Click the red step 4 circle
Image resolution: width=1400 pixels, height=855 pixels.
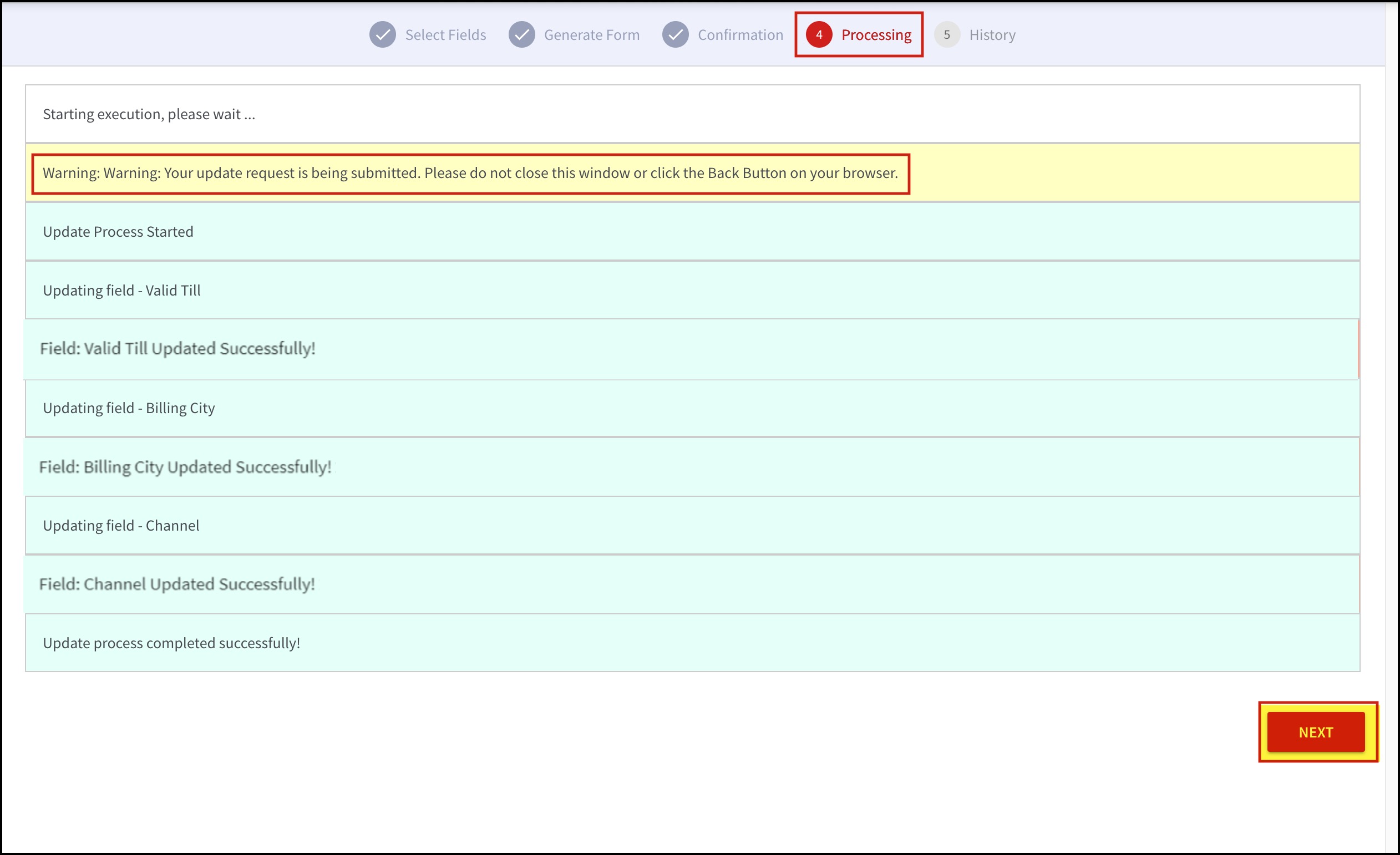(819, 34)
